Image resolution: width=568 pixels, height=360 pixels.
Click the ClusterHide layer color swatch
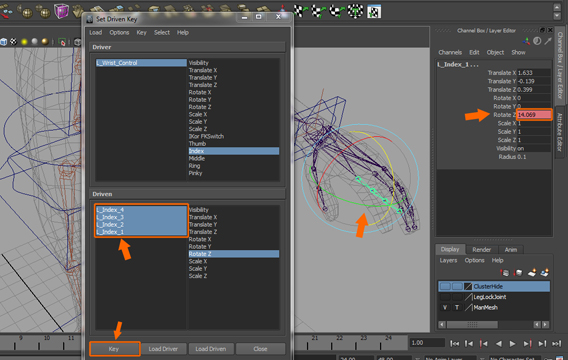point(468,286)
